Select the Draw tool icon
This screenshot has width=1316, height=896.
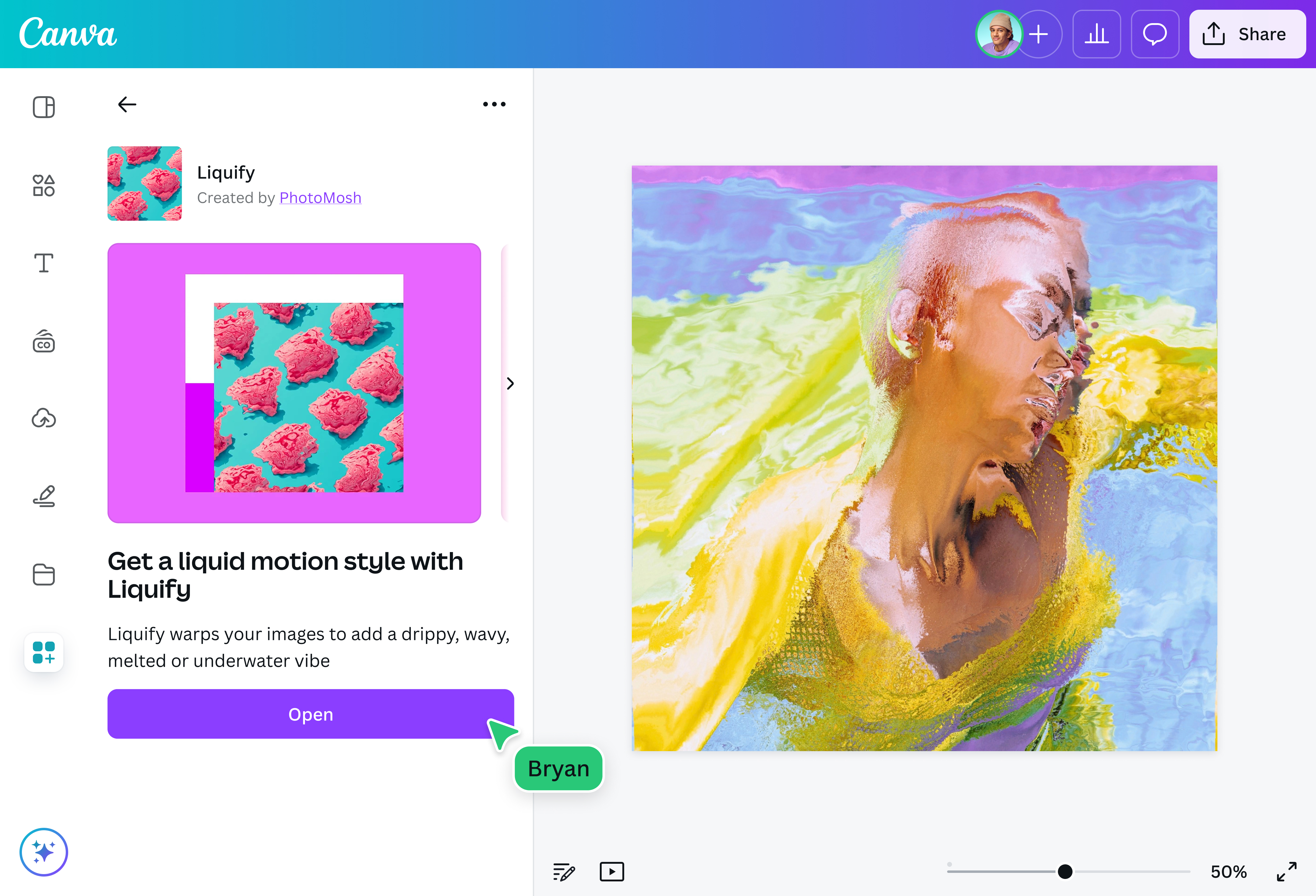point(44,496)
